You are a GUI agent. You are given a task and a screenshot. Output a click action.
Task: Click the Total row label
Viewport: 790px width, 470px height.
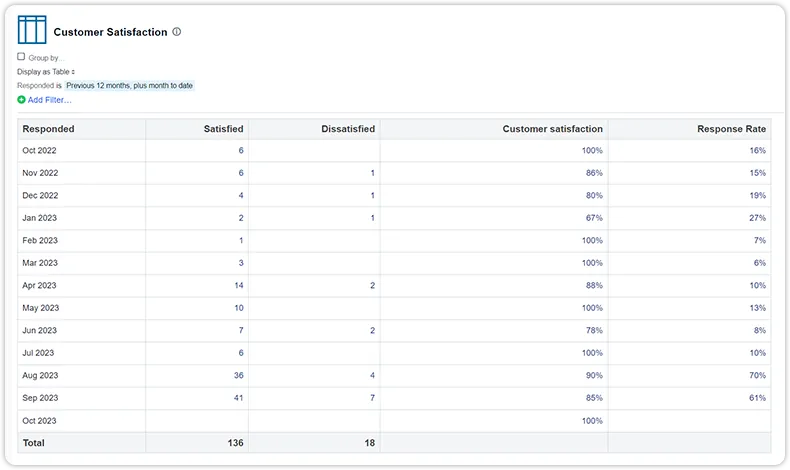(34, 443)
